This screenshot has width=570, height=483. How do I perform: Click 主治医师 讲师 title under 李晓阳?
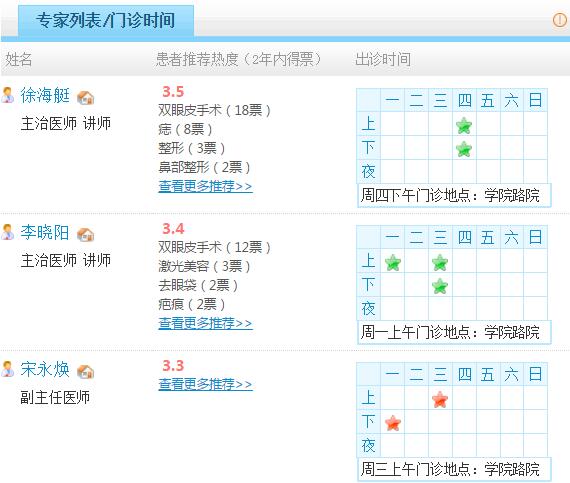(66, 261)
